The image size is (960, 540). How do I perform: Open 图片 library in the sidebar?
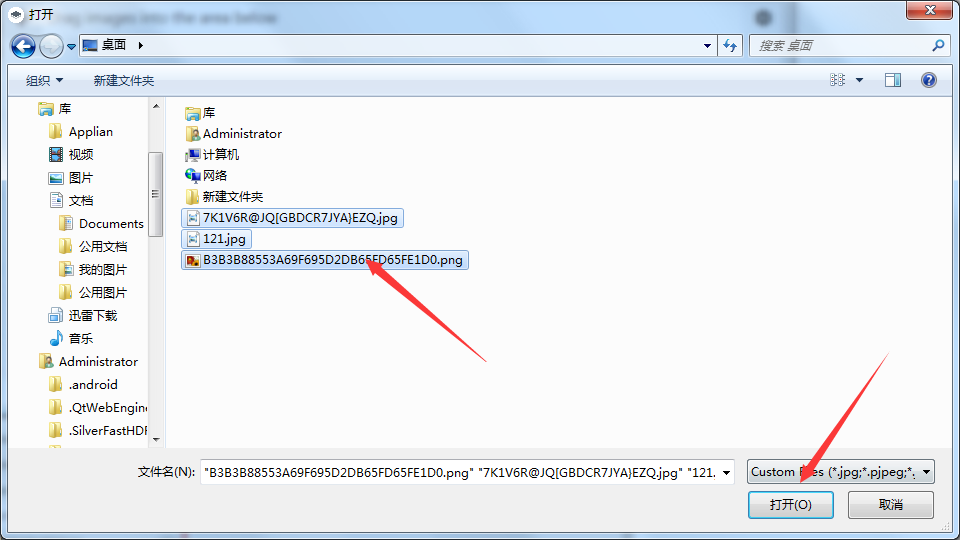click(x=71, y=178)
